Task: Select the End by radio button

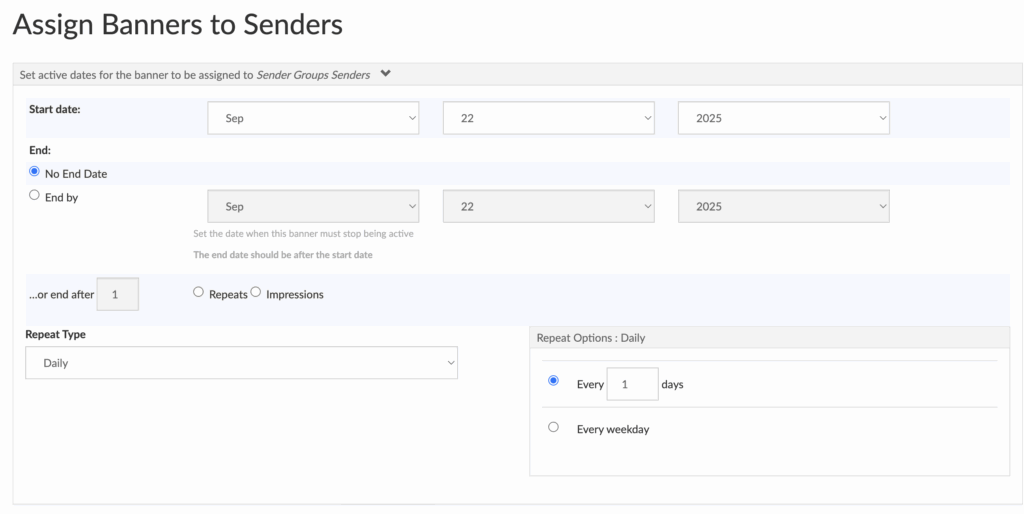Action: (35, 197)
